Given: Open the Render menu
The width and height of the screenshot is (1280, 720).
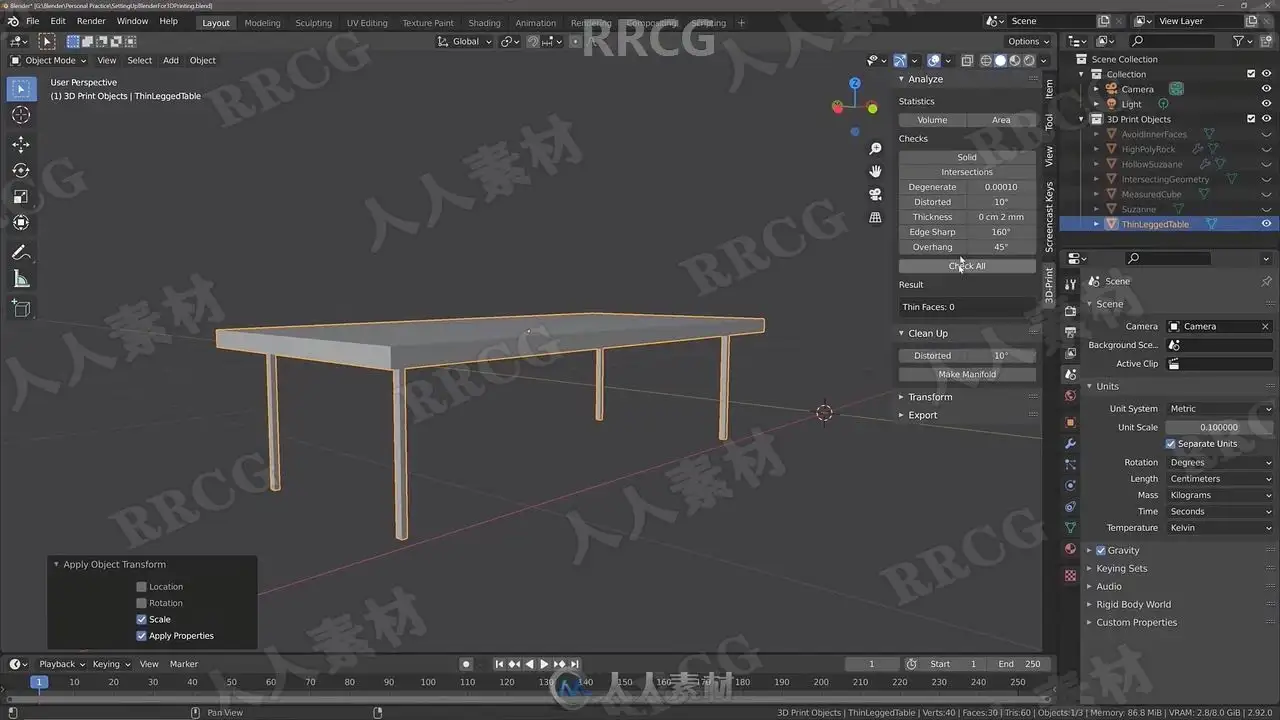Looking at the screenshot, I should point(91,21).
